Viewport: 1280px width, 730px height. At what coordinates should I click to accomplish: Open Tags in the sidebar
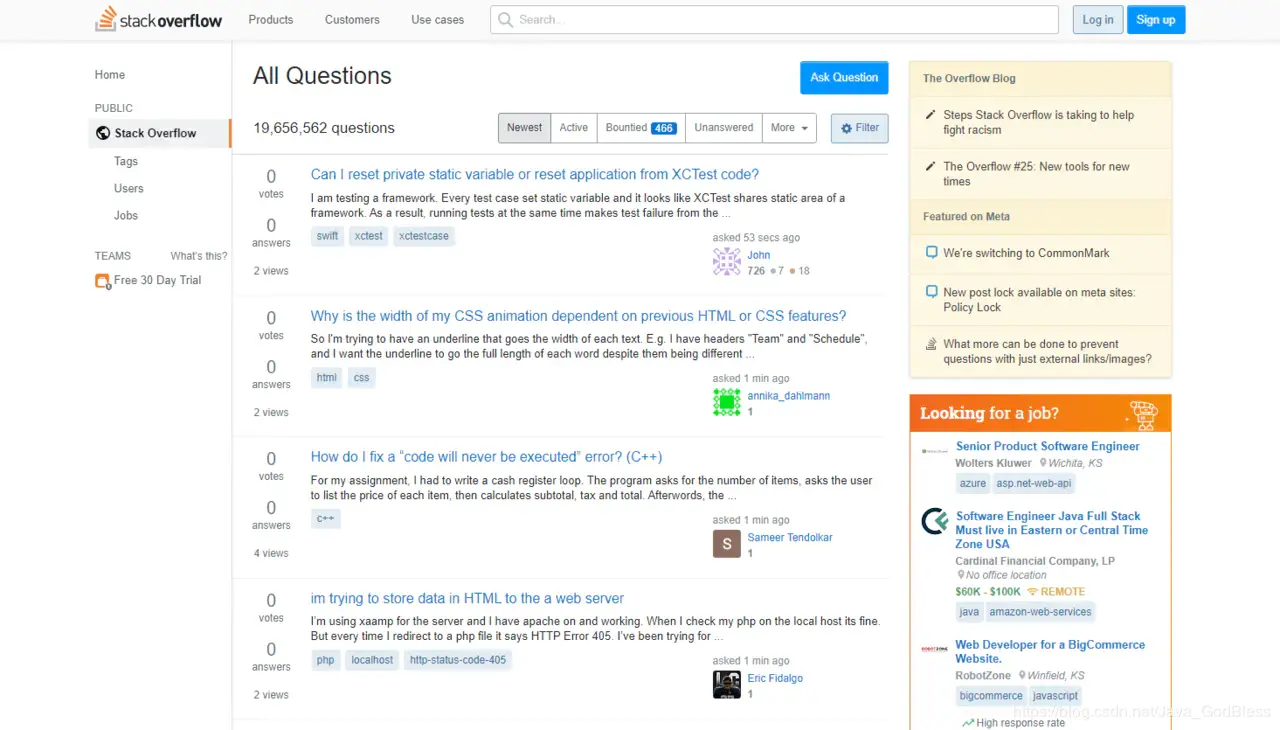[x=126, y=161]
